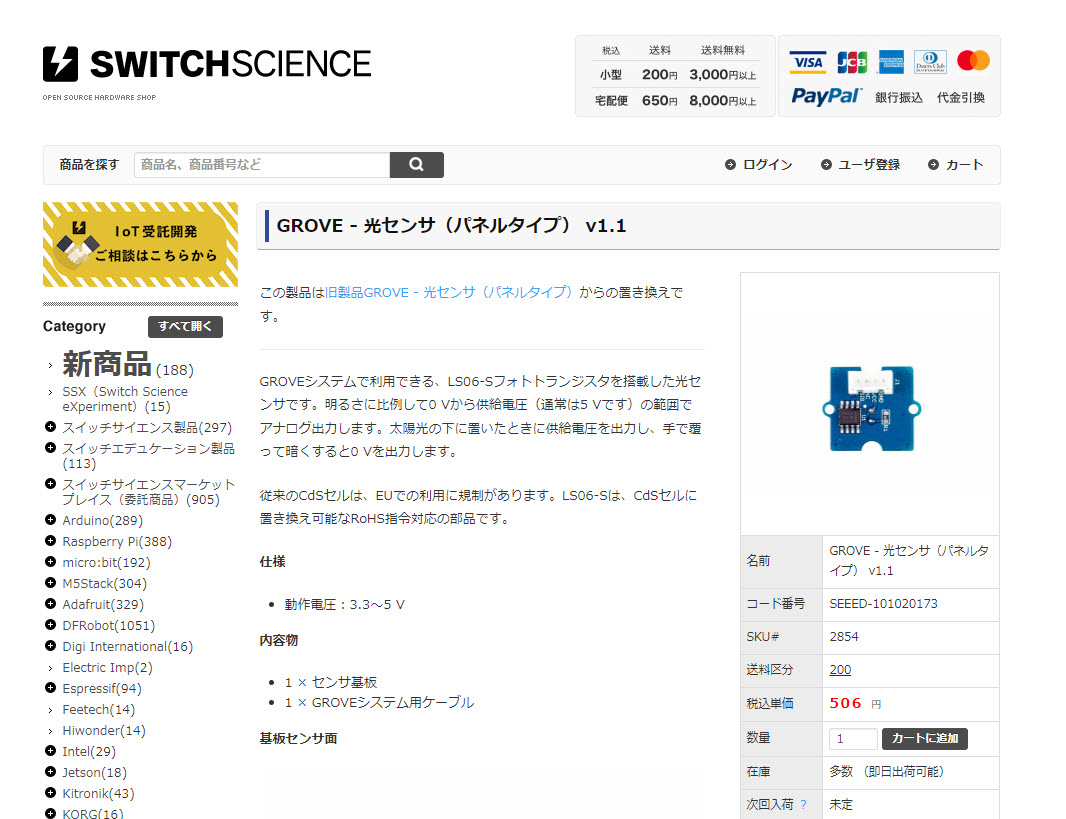Expand the Kitronik category plus icon
The height and width of the screenshot is (819, 1066).
click(50, 793)
